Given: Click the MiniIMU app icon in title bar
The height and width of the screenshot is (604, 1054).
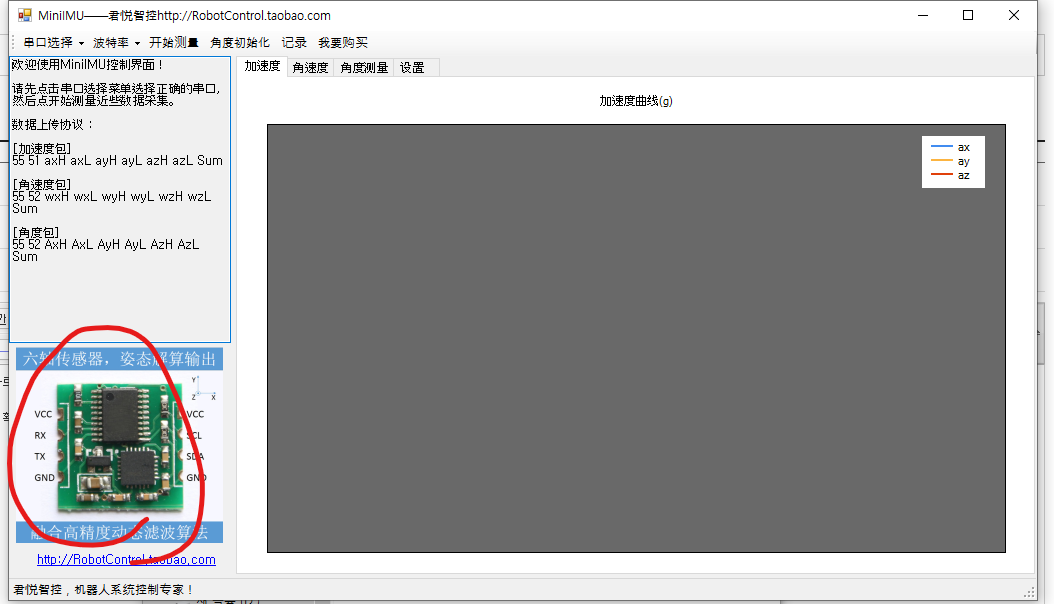Looking at the screenshot, I should pos(25,15).
